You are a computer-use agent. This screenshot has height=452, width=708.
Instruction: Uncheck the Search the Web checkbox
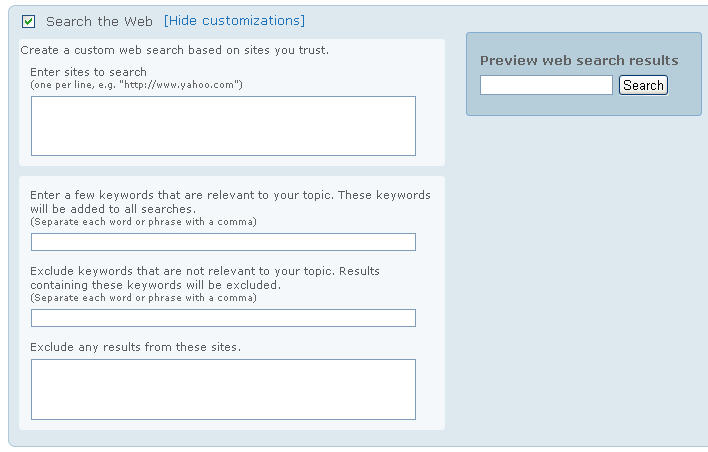pos(28,21)
